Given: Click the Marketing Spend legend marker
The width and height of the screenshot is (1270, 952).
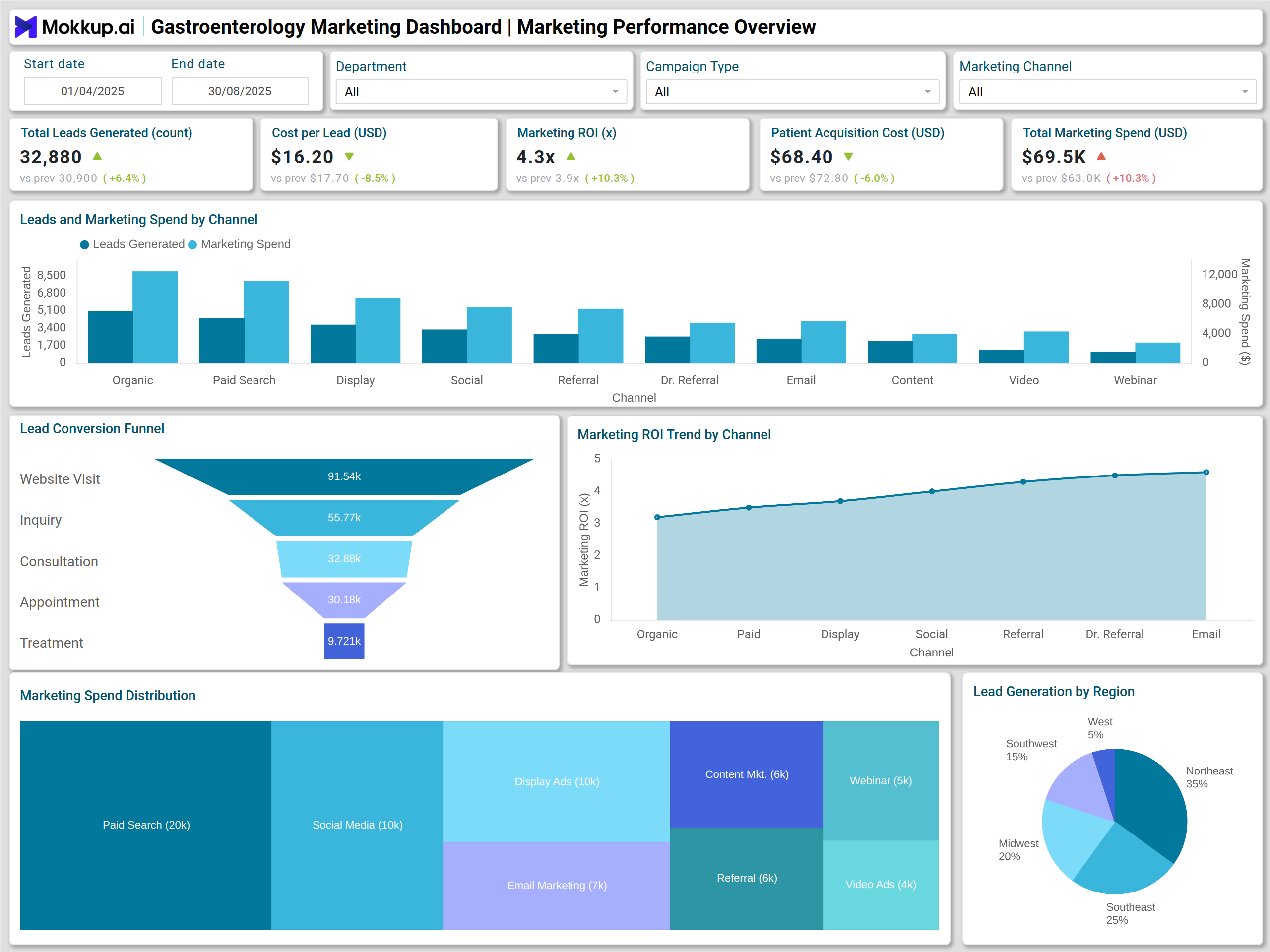Looking at the screenshot, I should 192,245.
